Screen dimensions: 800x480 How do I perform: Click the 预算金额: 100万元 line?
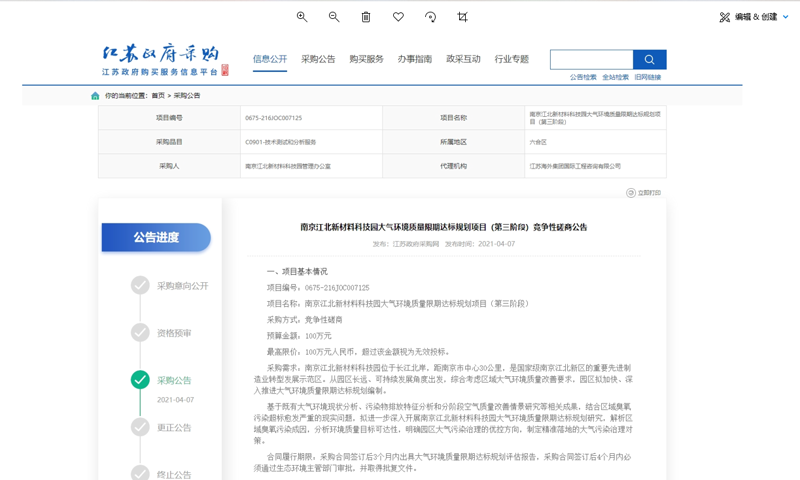tap(299, 336)
